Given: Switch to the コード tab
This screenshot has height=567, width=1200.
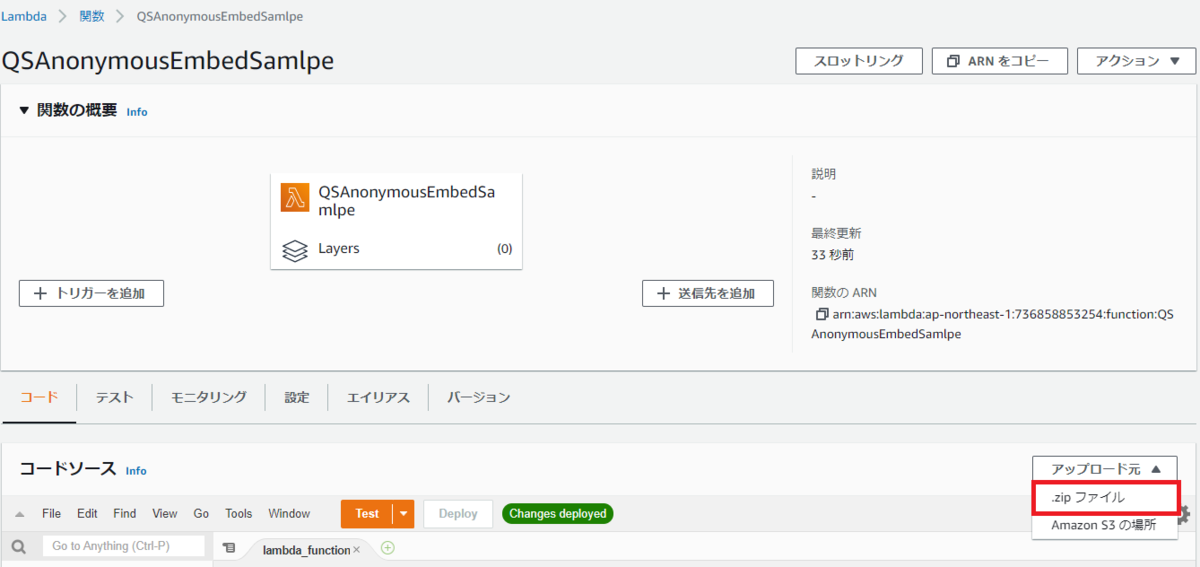Looking at the screenshot, I should click(x=39, y=397).
